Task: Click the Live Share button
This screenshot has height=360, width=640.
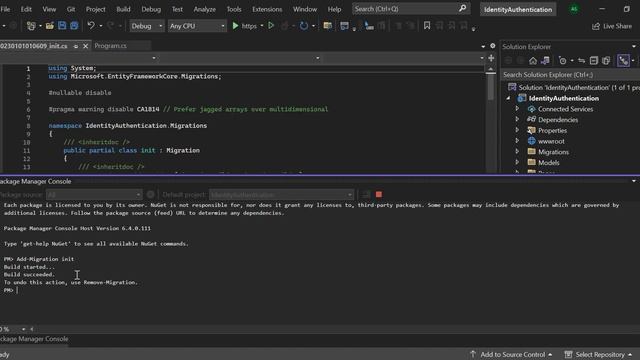Action: click(612, 26)
